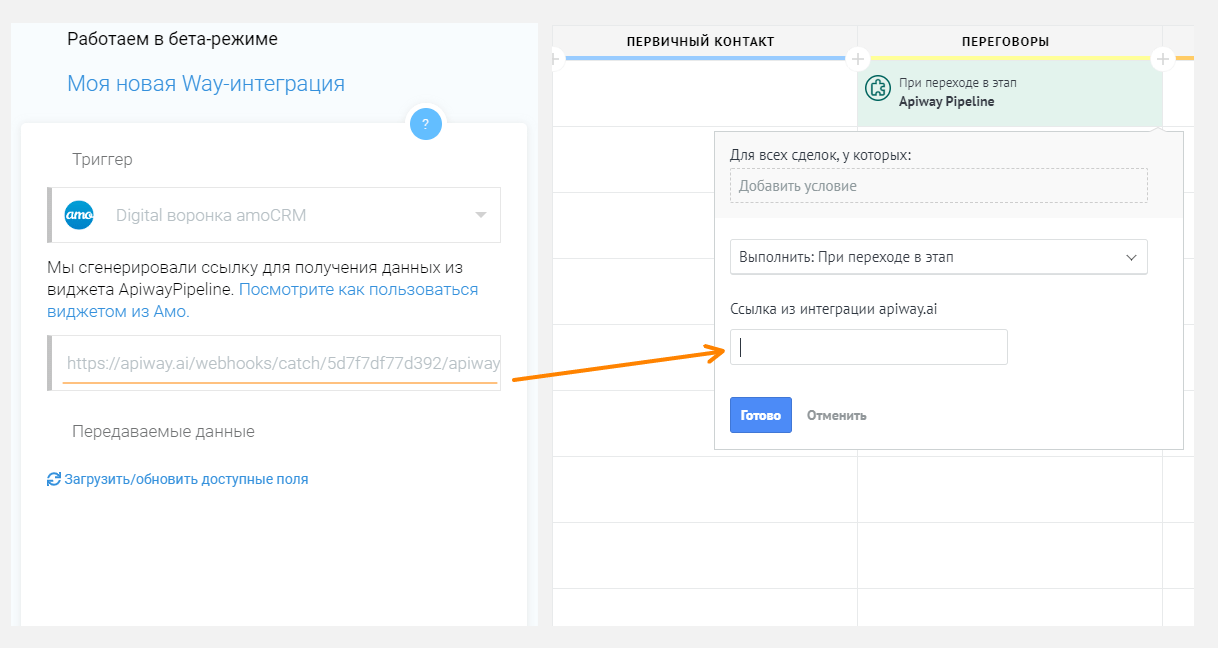Click the Apiway Pipeline puzzle icon
The image size is (1218, 648).
[877, 88]
